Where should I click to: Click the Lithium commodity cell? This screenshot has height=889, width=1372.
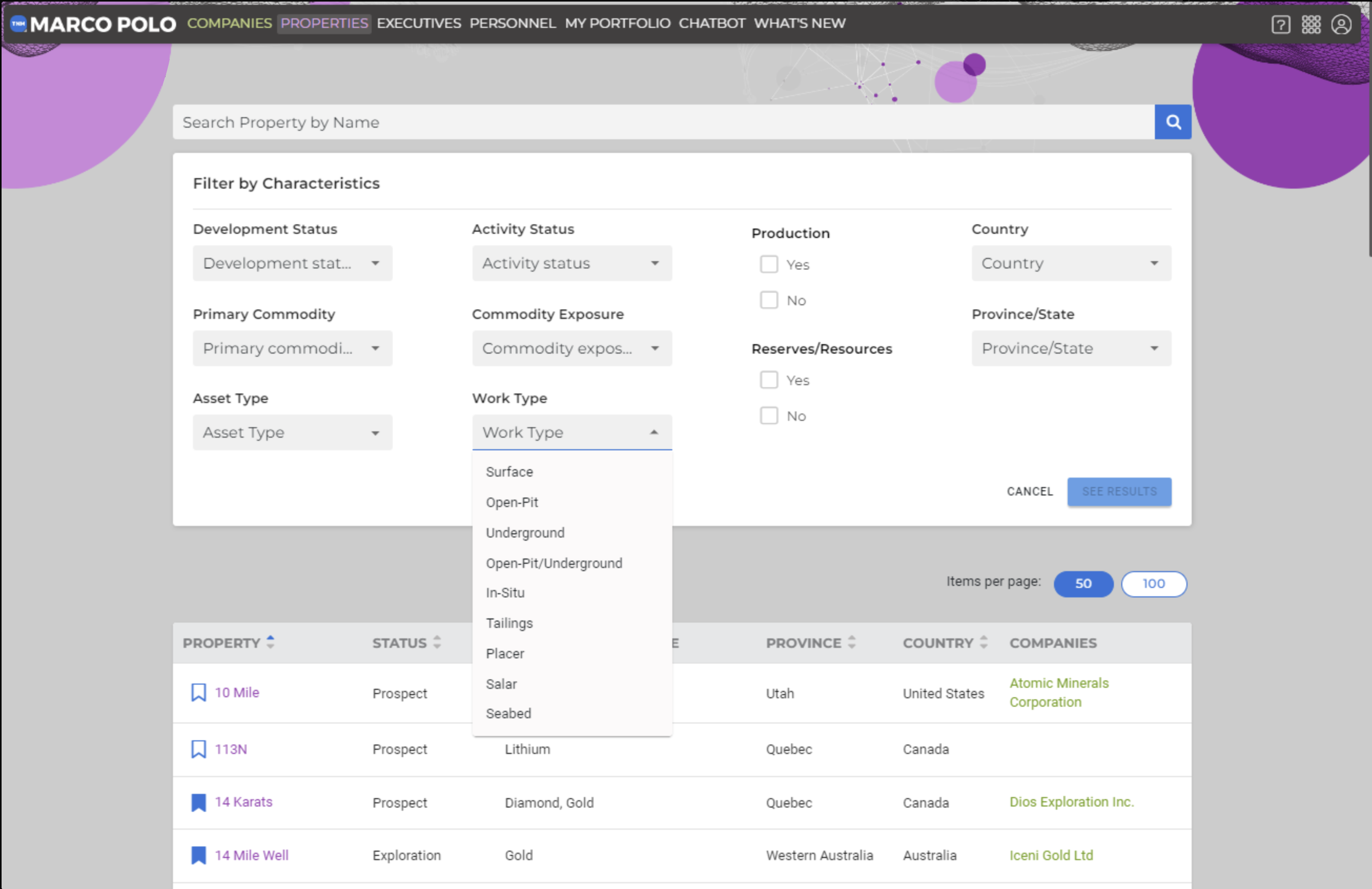click(x=527, y=749)
